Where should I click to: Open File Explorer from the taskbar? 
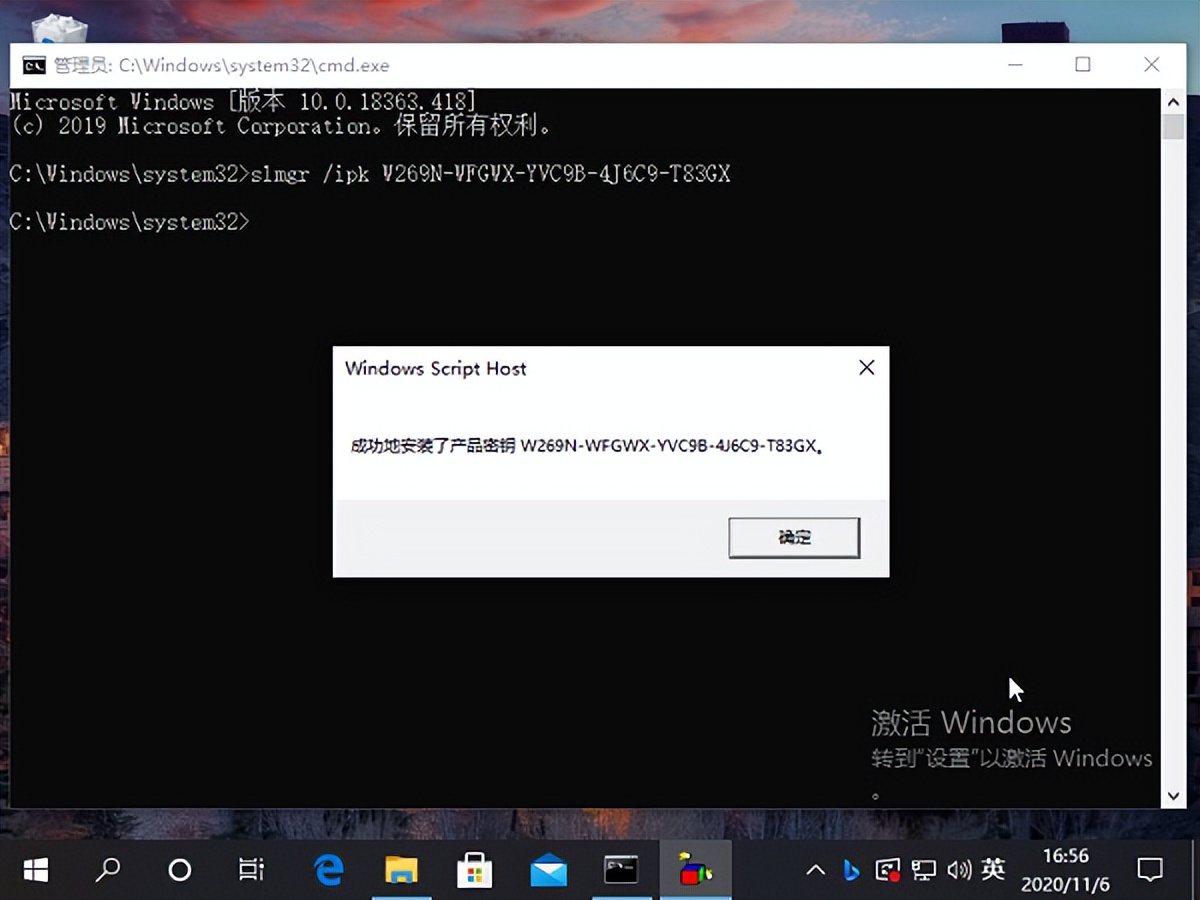pos(402,870)
